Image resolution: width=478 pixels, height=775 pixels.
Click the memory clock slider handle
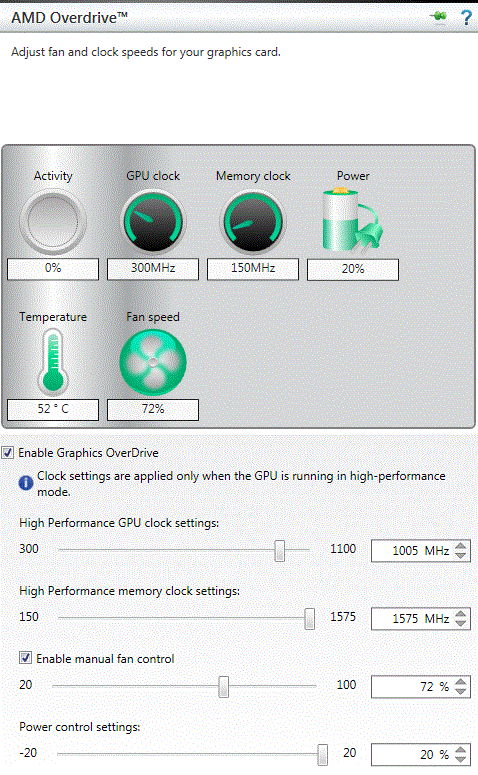click(309, 618)
